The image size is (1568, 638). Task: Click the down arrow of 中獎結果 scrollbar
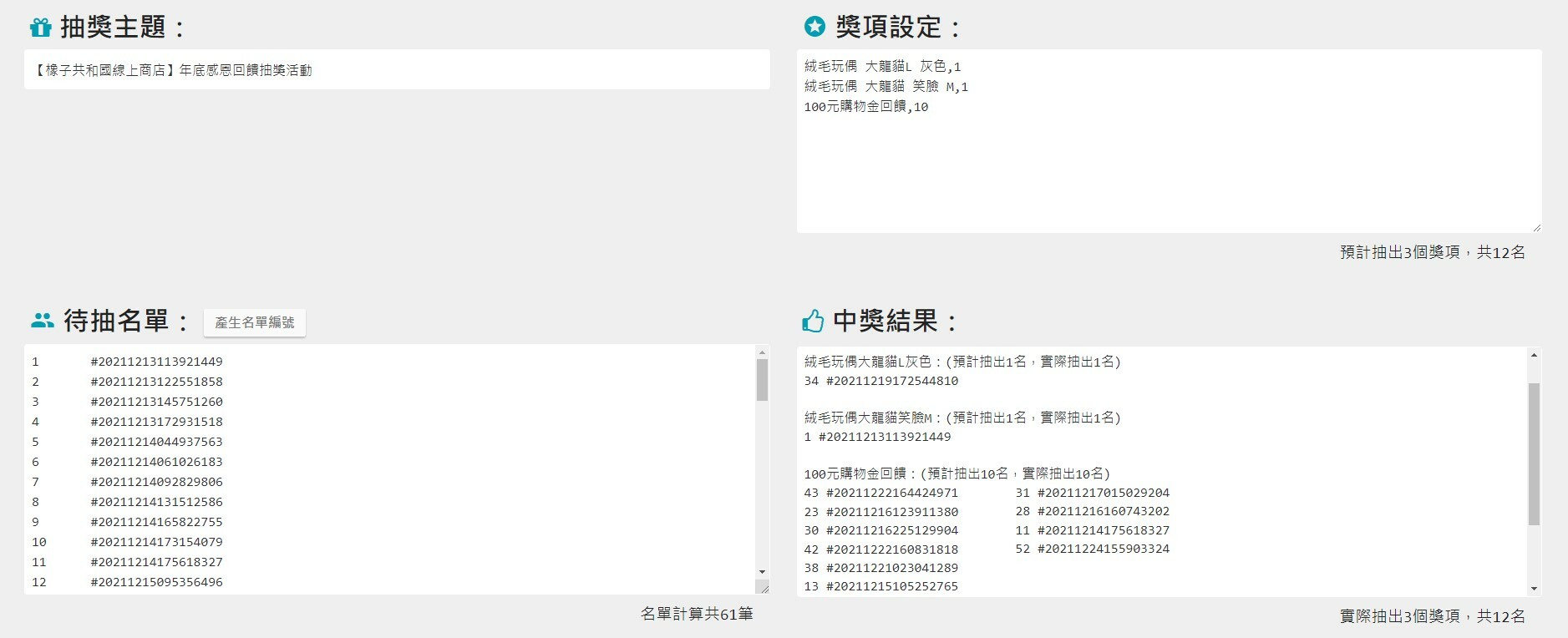(x=1534, y=589)
